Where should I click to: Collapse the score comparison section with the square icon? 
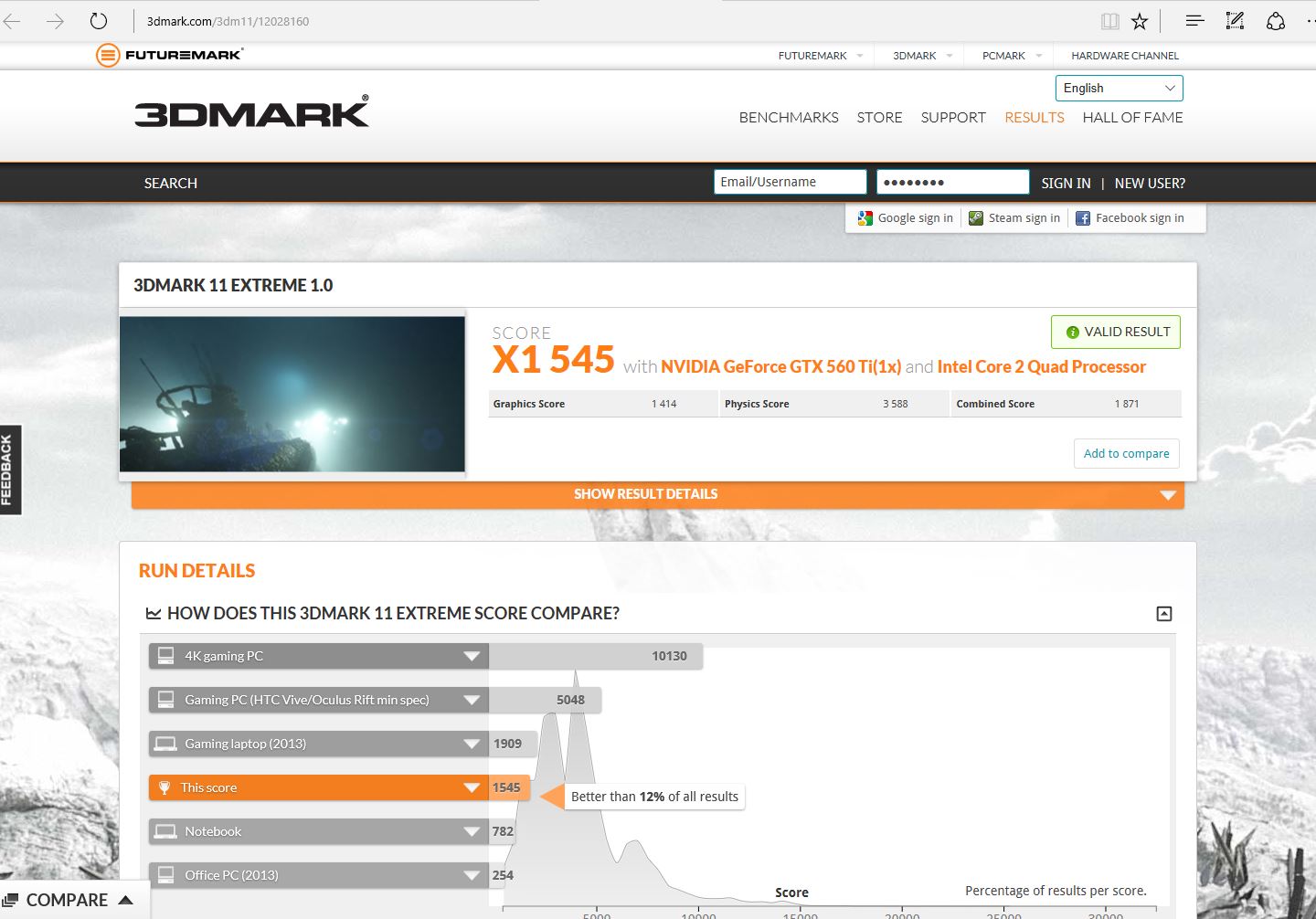(1164, 614)
